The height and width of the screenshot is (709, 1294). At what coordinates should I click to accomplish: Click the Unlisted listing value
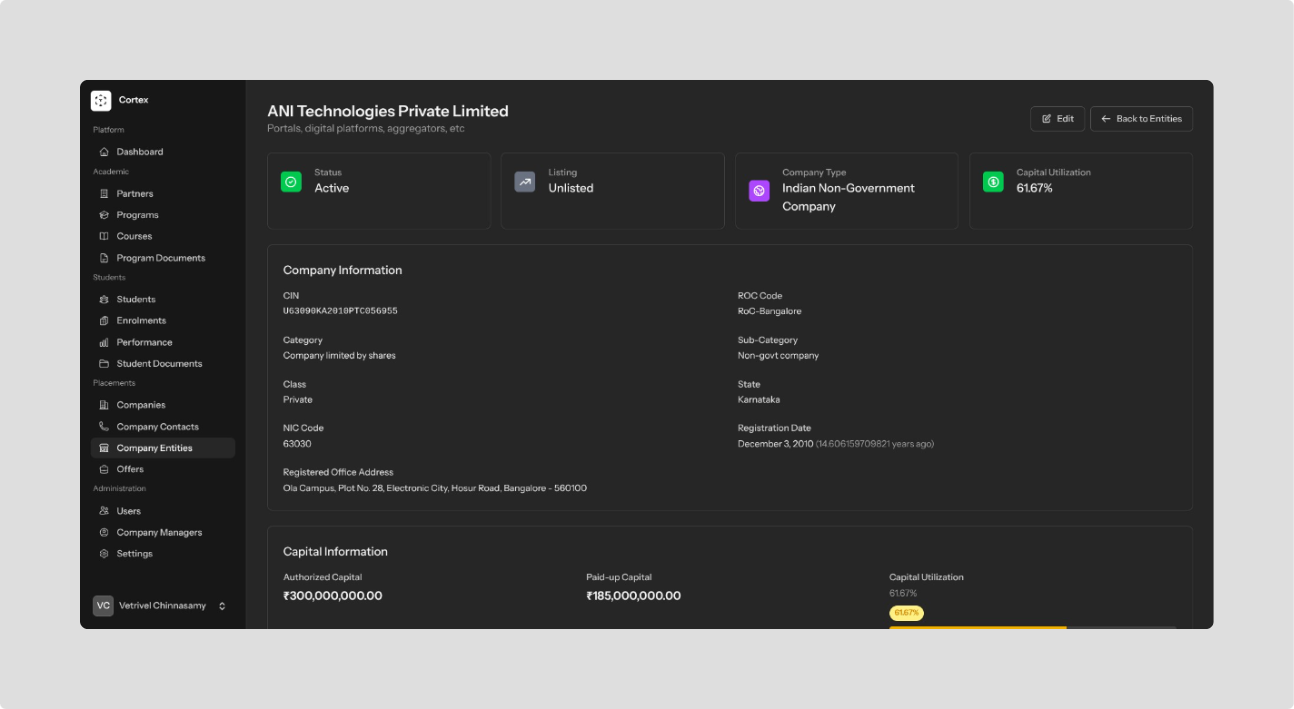(571, 188)
